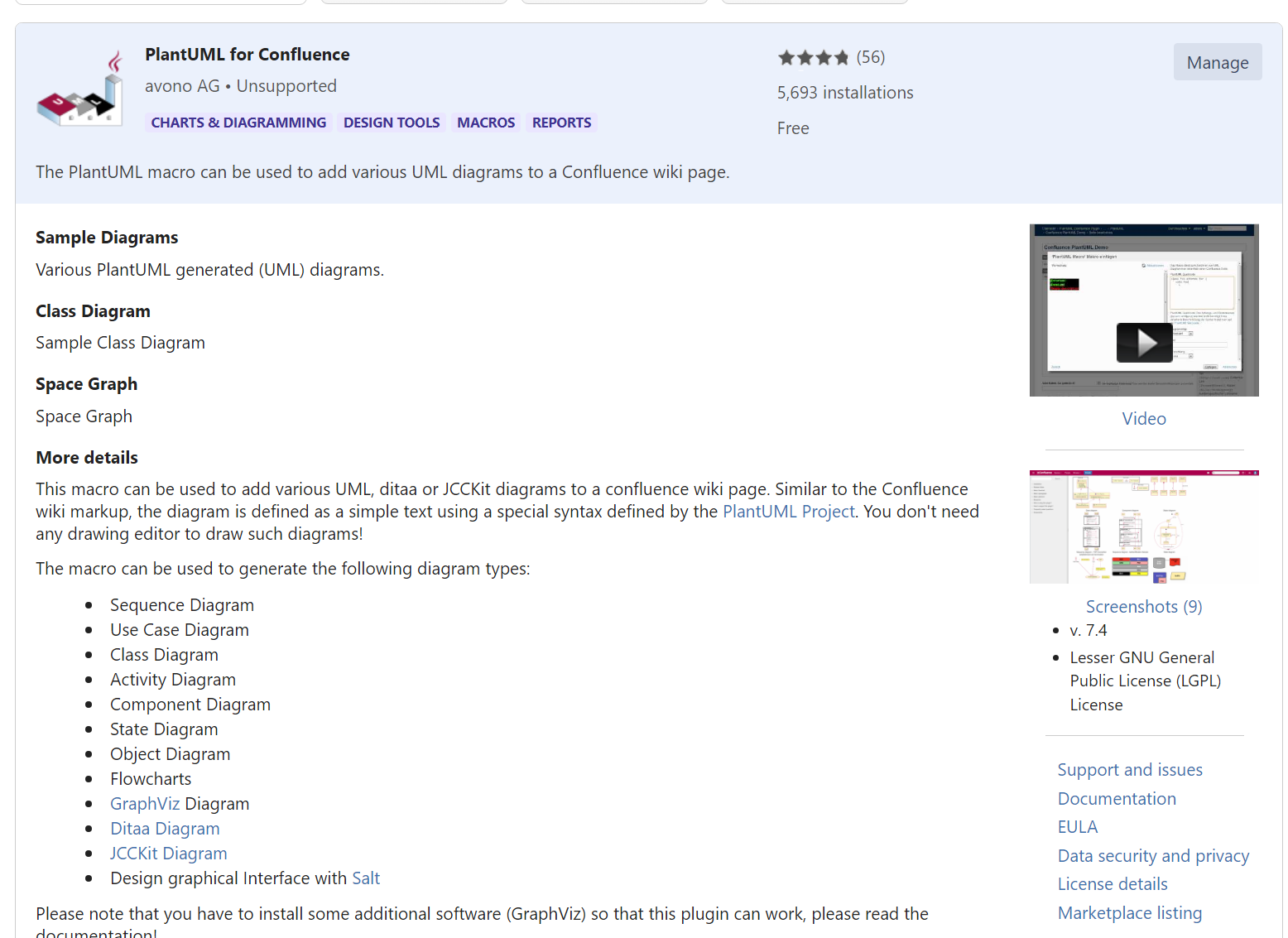Click the 5,693 installations text
Viewport: 1288px width, 938px height.
845,93
